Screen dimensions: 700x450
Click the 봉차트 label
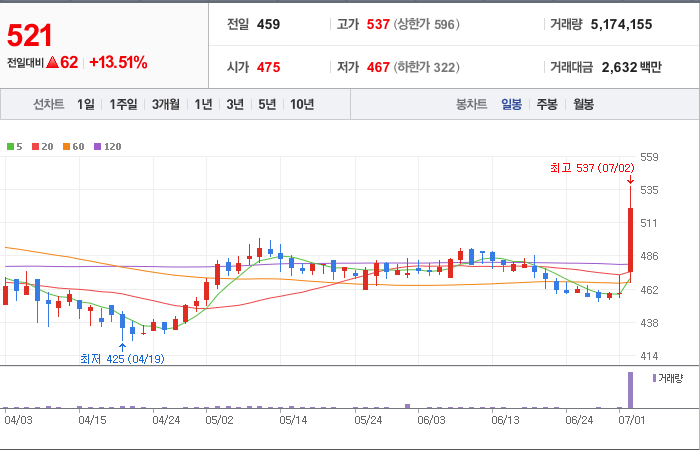click(x=471, y=104)
